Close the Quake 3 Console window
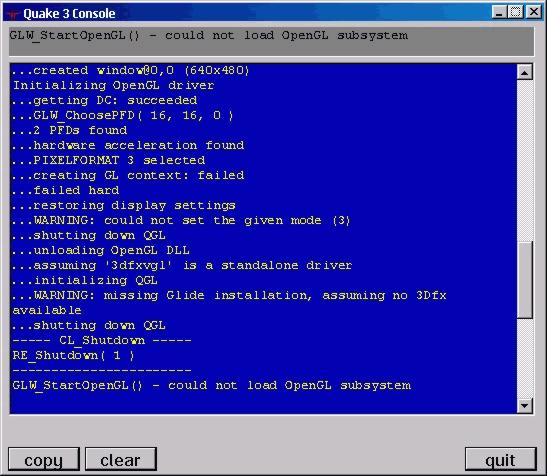 534,12
